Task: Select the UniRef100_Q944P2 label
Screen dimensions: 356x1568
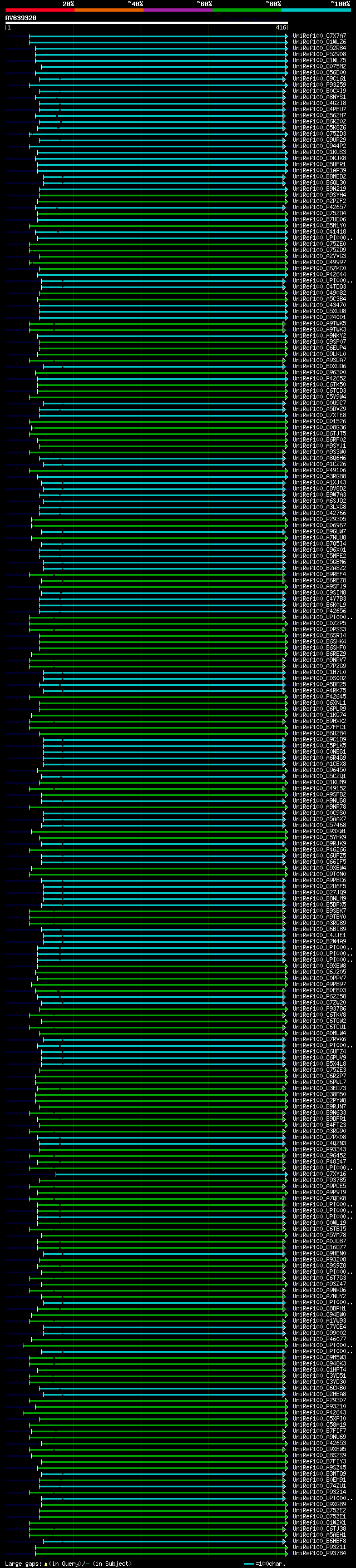Action: click(319, 146)
